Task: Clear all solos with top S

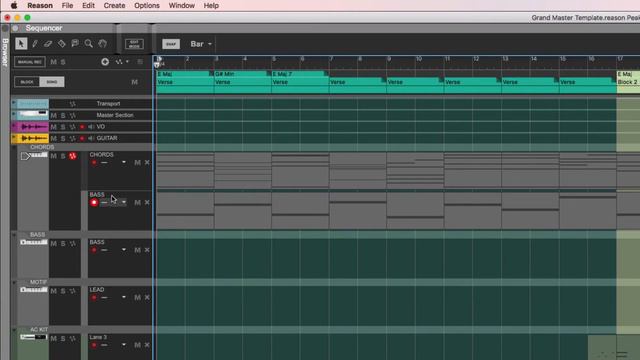Action: (x=63, y=62)
